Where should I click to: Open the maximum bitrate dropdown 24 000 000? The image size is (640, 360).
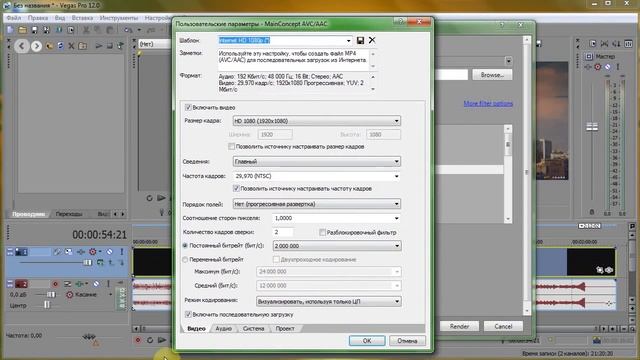(x=329, y=271)
